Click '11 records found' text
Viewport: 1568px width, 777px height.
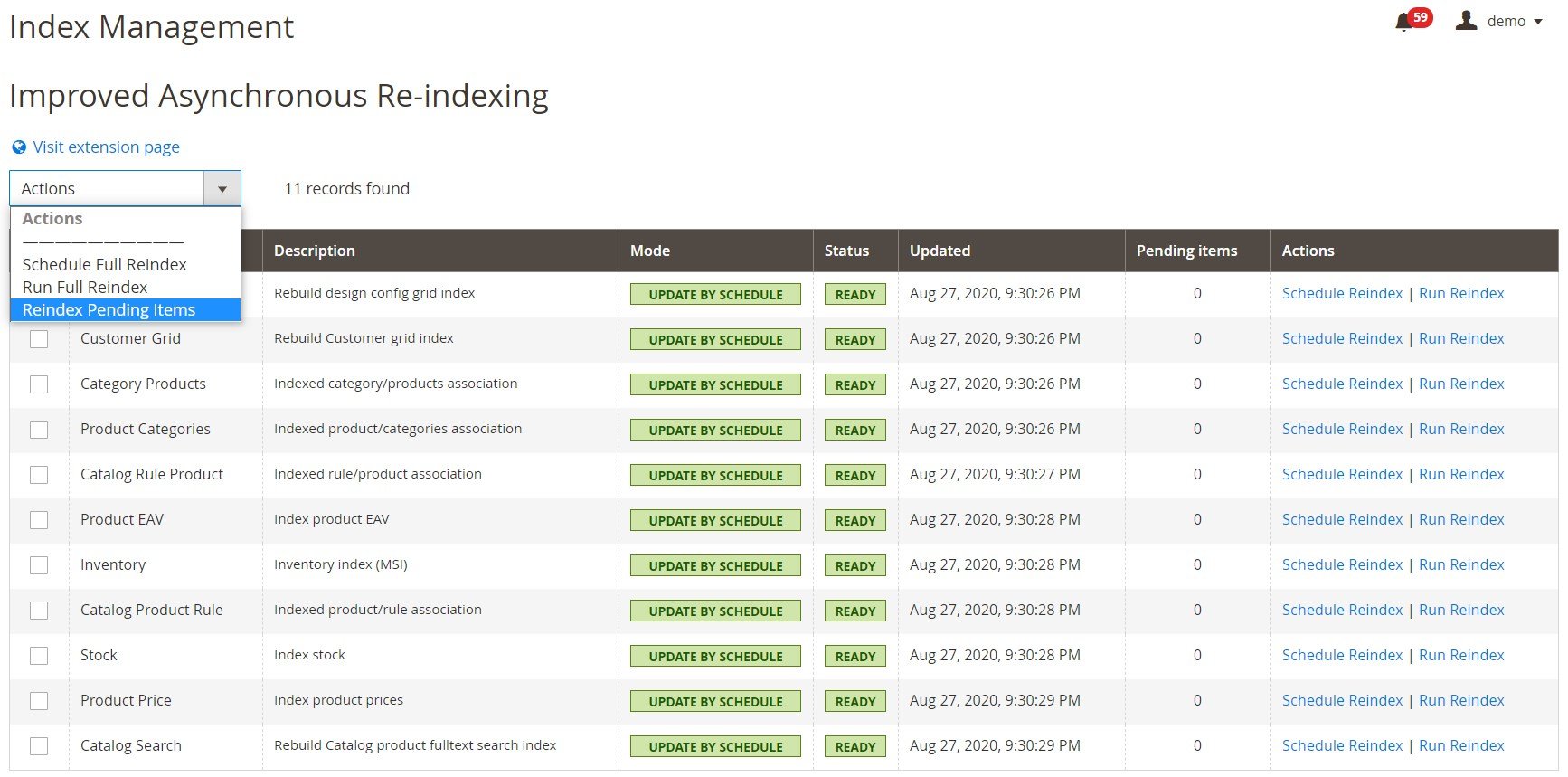point(346,188)
